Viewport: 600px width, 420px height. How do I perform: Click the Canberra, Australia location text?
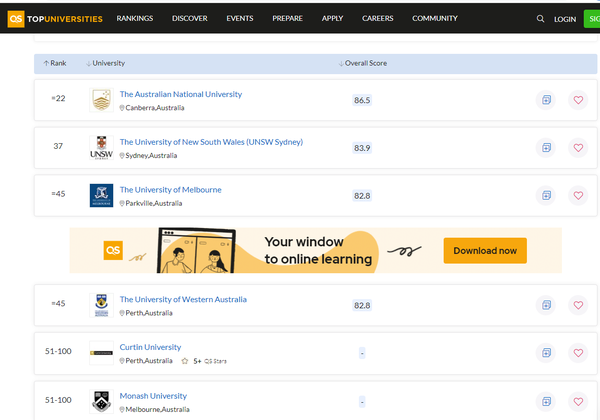[x=155, y=108]
